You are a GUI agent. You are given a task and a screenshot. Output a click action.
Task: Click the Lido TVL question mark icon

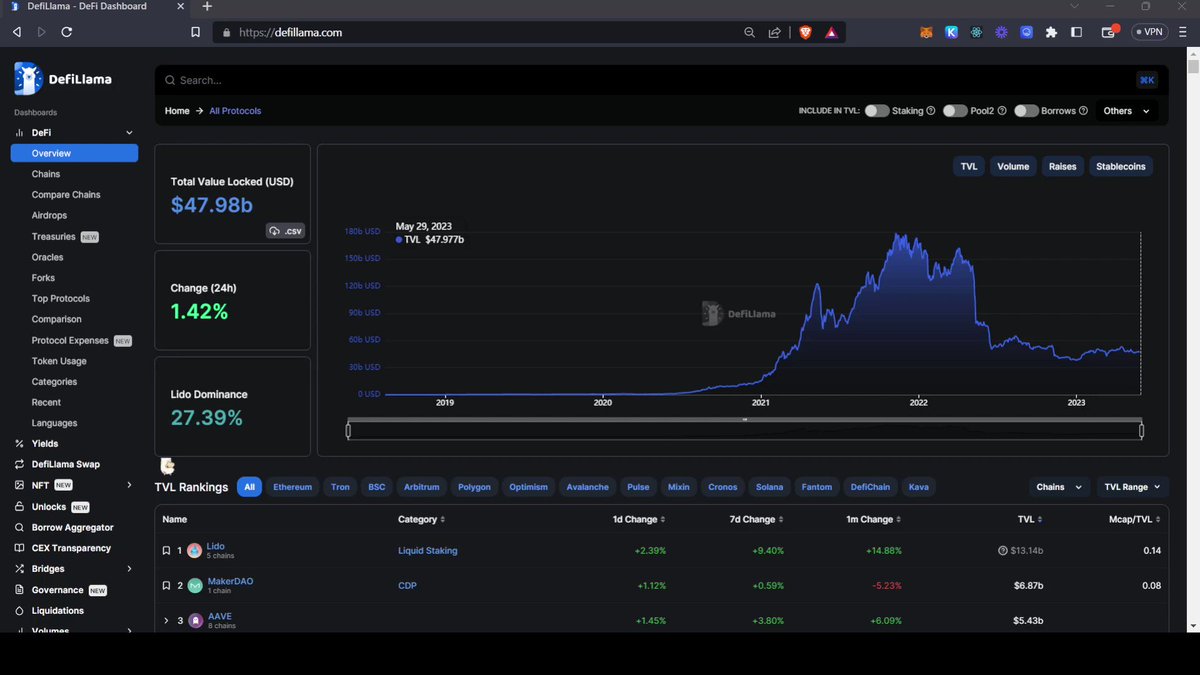(1003, 551)
